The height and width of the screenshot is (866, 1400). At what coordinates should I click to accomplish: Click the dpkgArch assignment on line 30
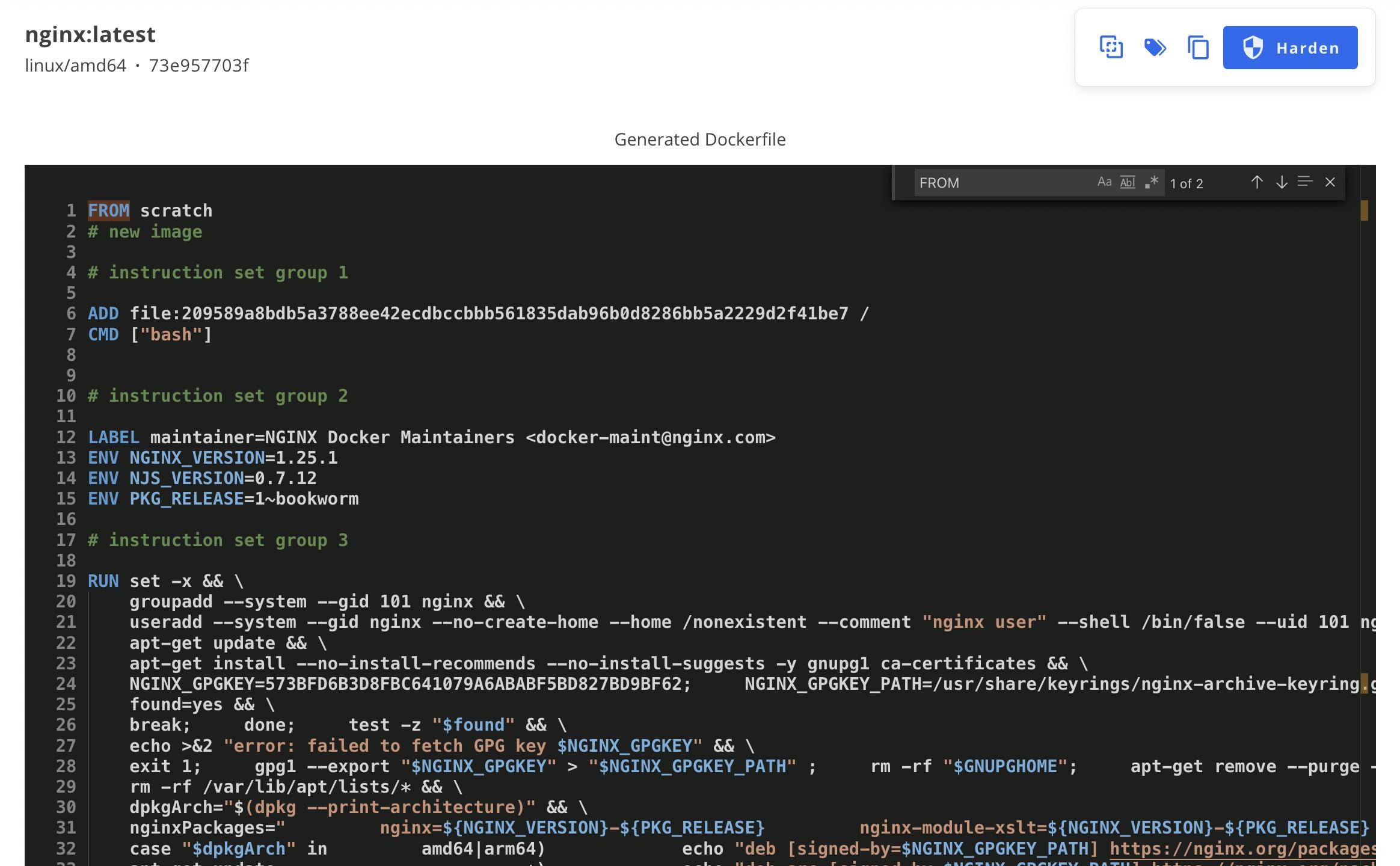point(333,807)
